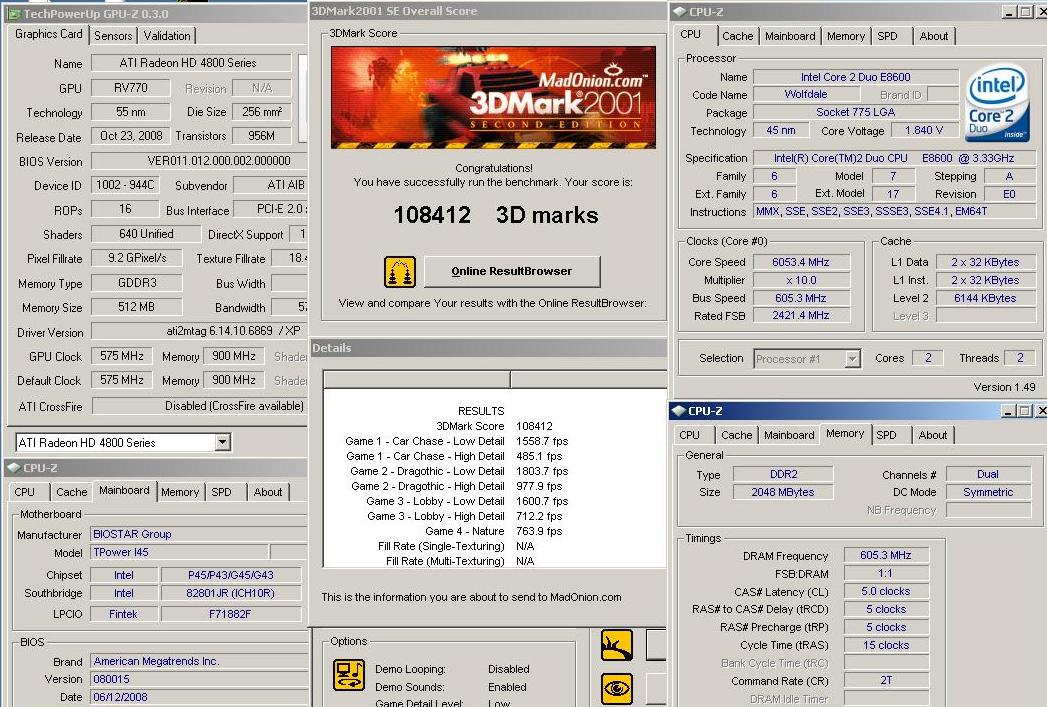Click the 108412 3D marks score text
This screenshot has height=707, width=1047.
(495, 215)
